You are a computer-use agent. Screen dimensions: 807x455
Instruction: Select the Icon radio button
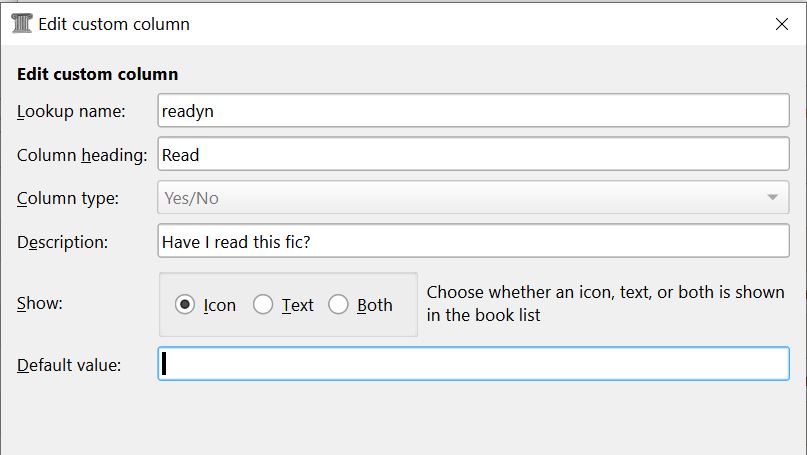click(x=185, y=305)
